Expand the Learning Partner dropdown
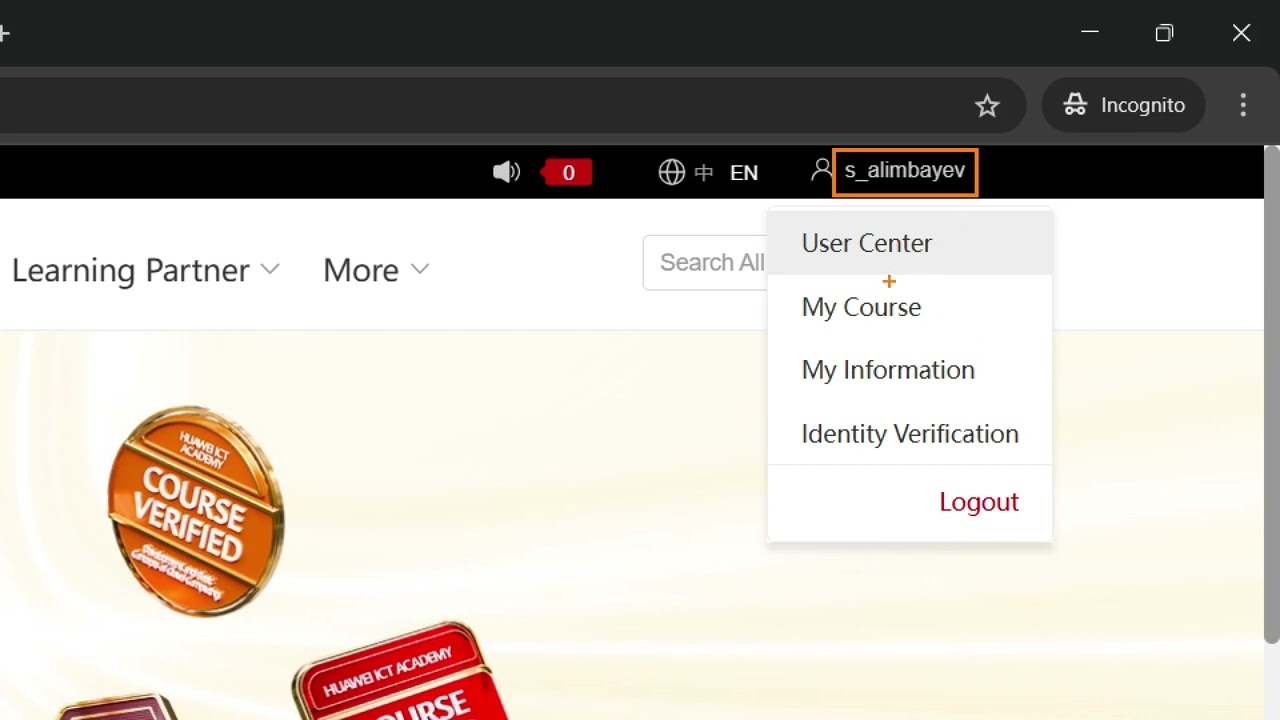 tap(146, 270)
